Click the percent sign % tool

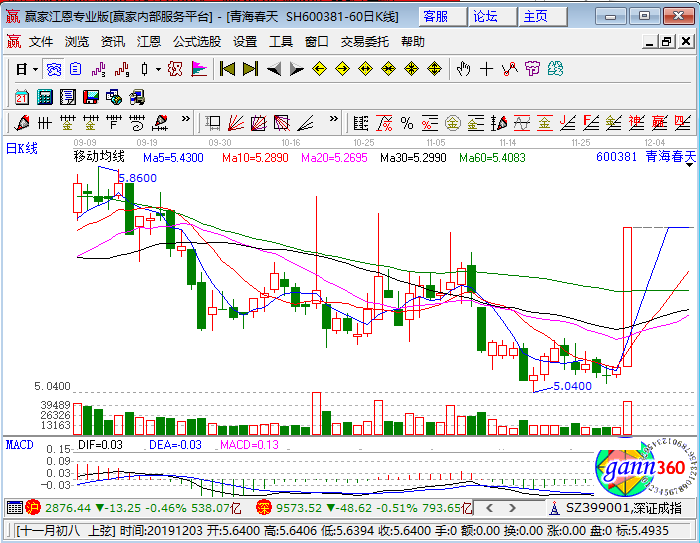(407, 123)
